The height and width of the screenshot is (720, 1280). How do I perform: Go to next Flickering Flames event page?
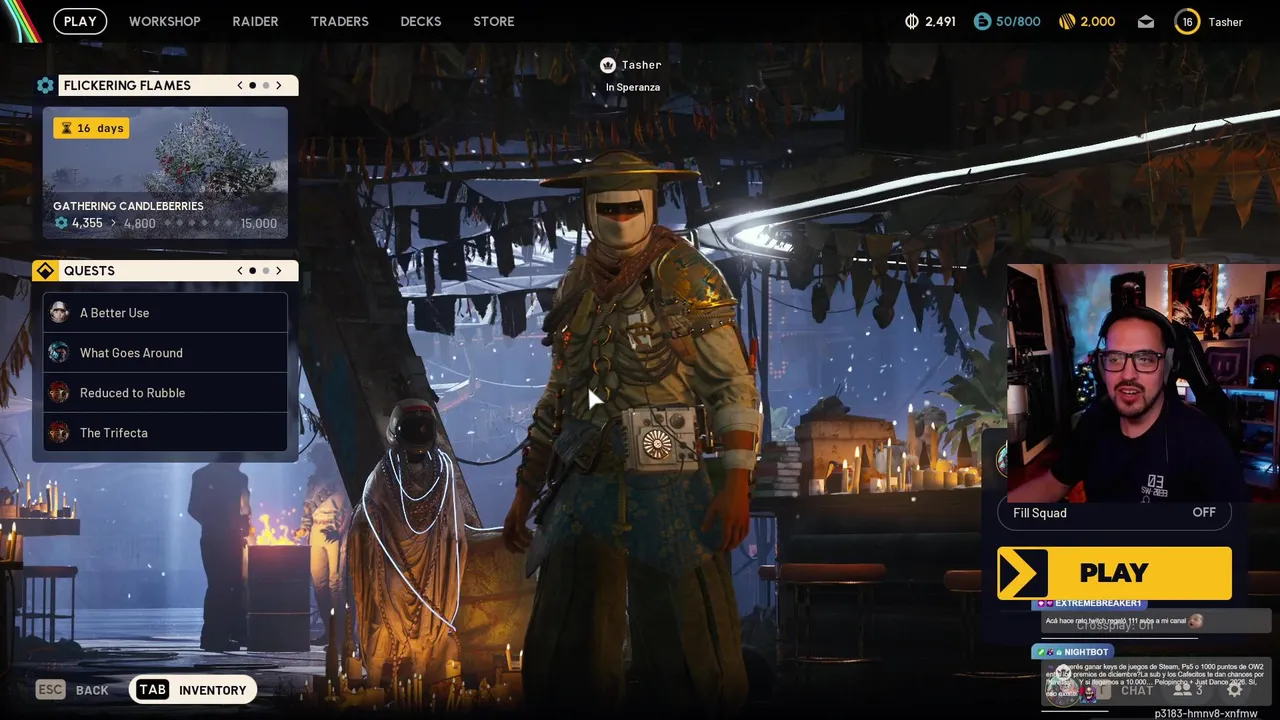point(279,86)
